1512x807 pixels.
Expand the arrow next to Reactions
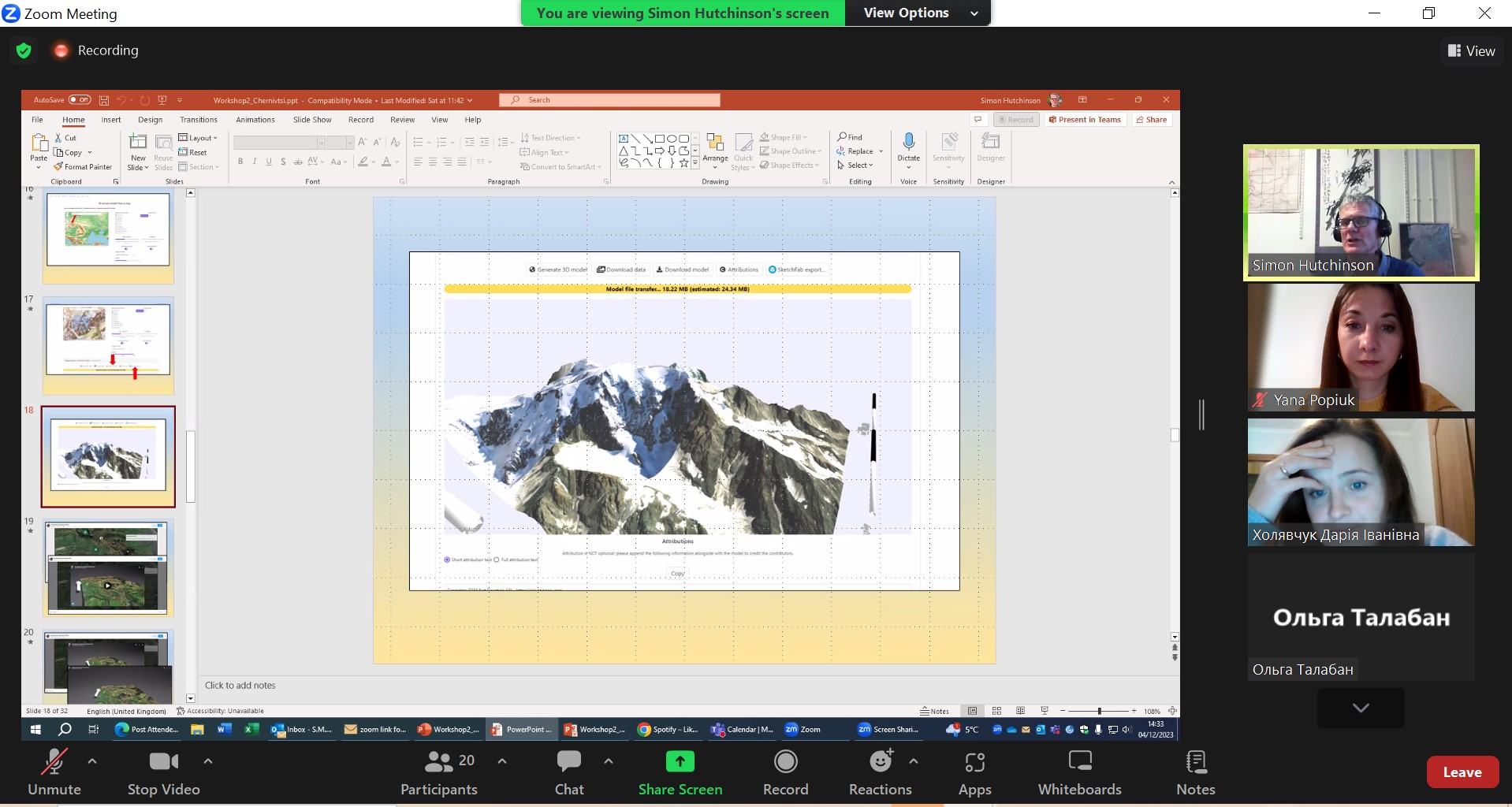click(x=914, y=761)
